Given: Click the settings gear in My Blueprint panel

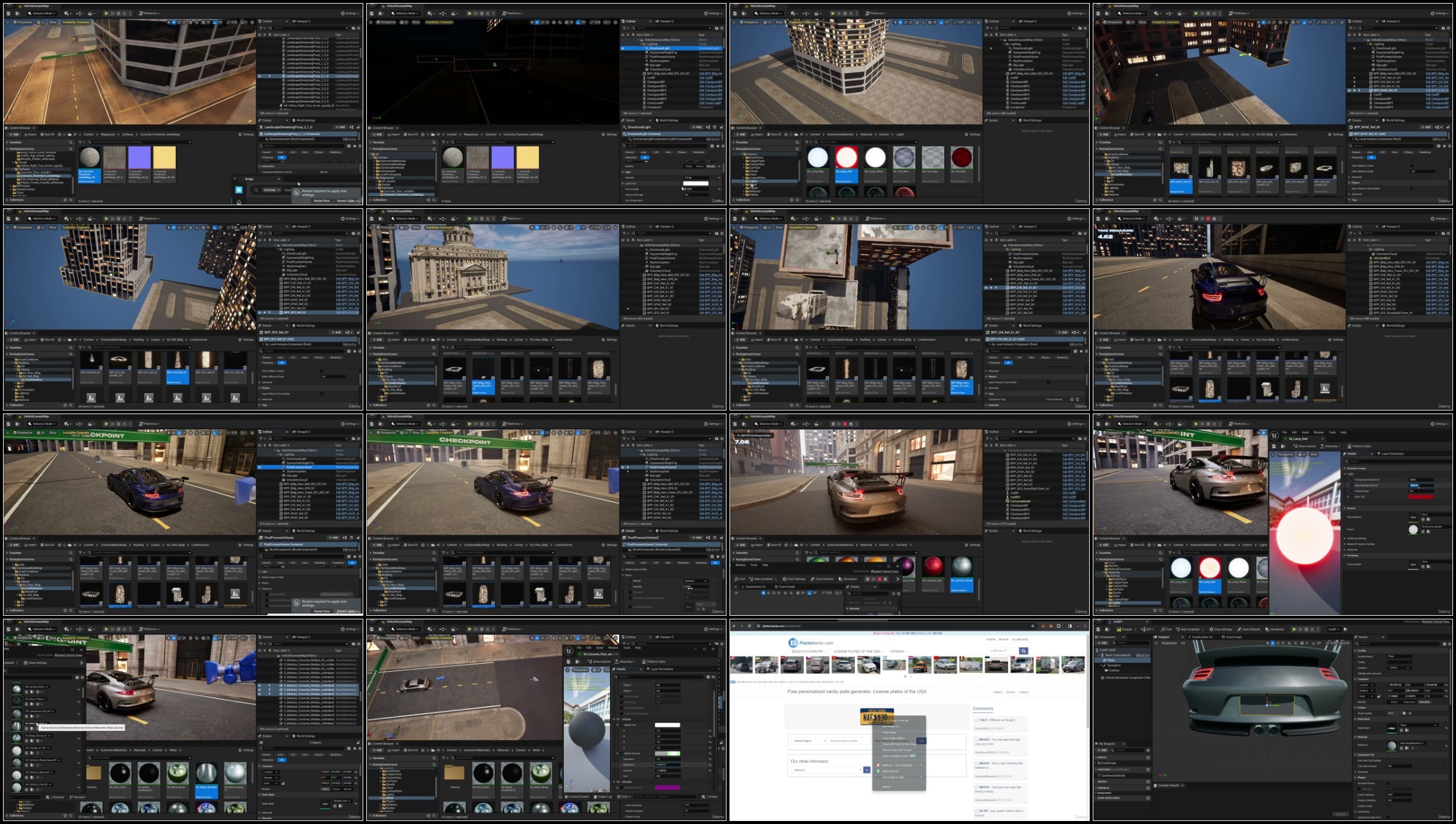Looking at the screenshot, I should tap(1148, 750).
